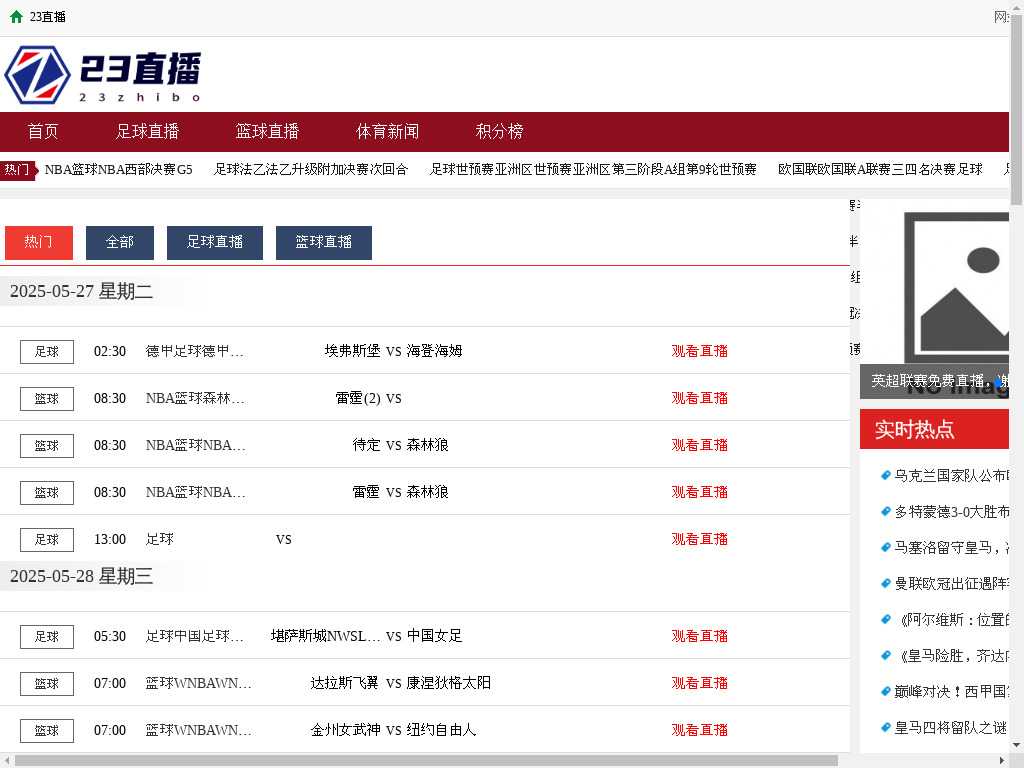Click the green home icon
This screenshot has width=1024, height=768.
click(x=16, y=17)
